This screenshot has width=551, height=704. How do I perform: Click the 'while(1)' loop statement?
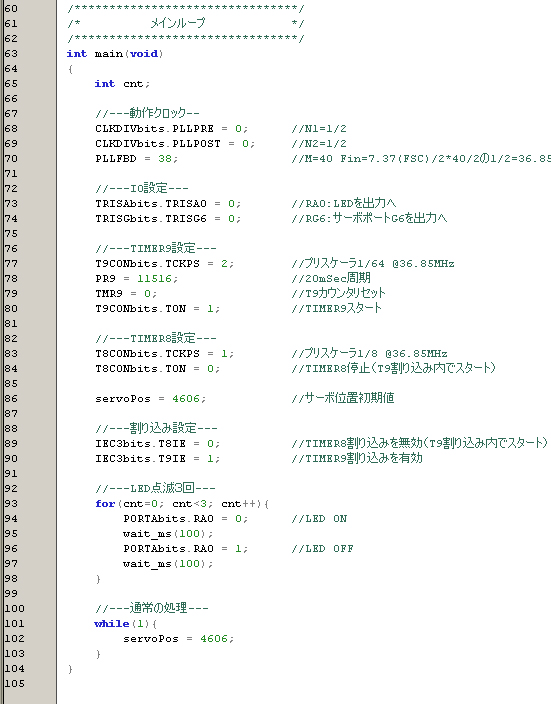125,624
